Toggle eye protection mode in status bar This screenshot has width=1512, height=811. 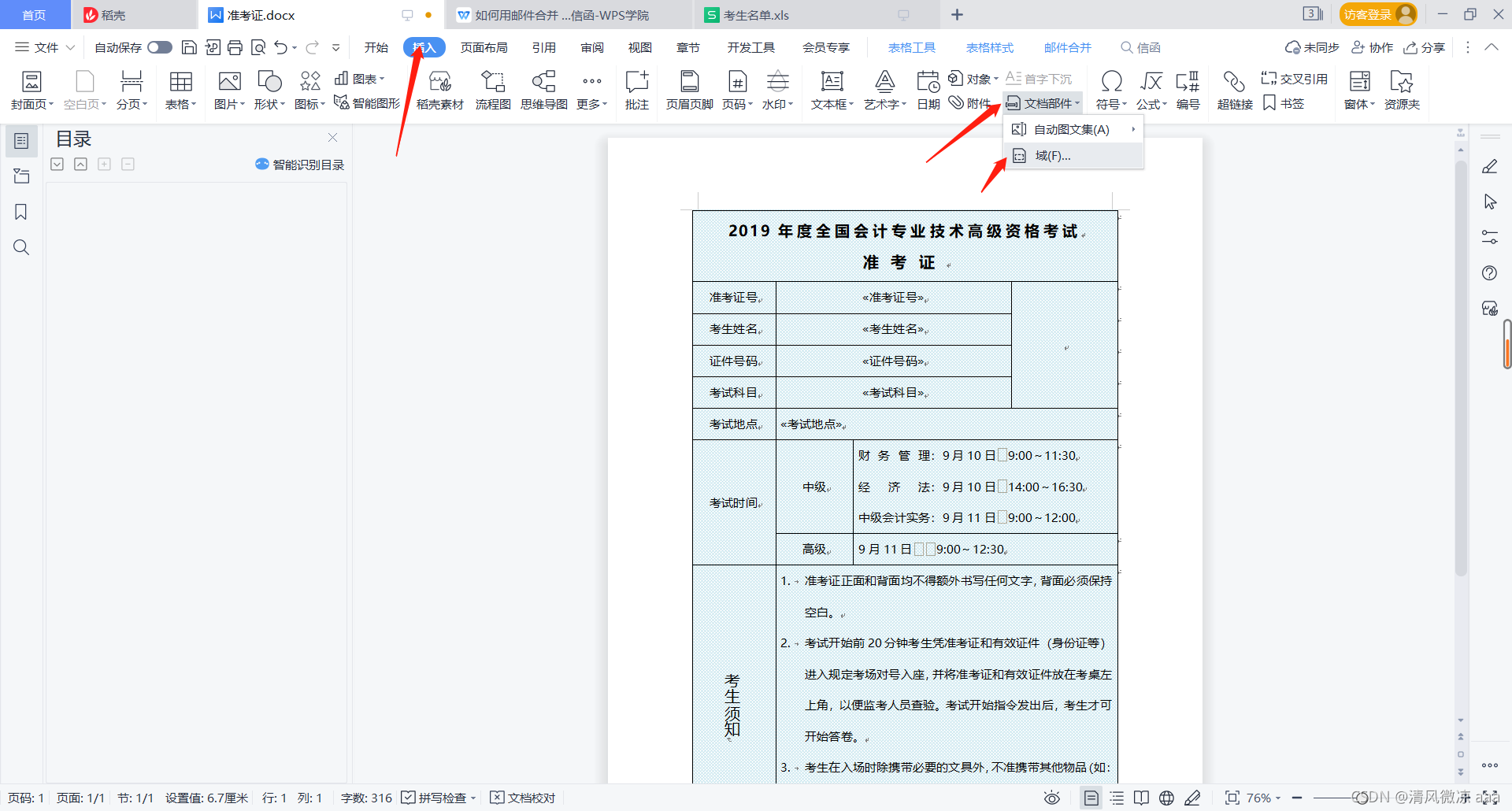tap(1051, 798)
